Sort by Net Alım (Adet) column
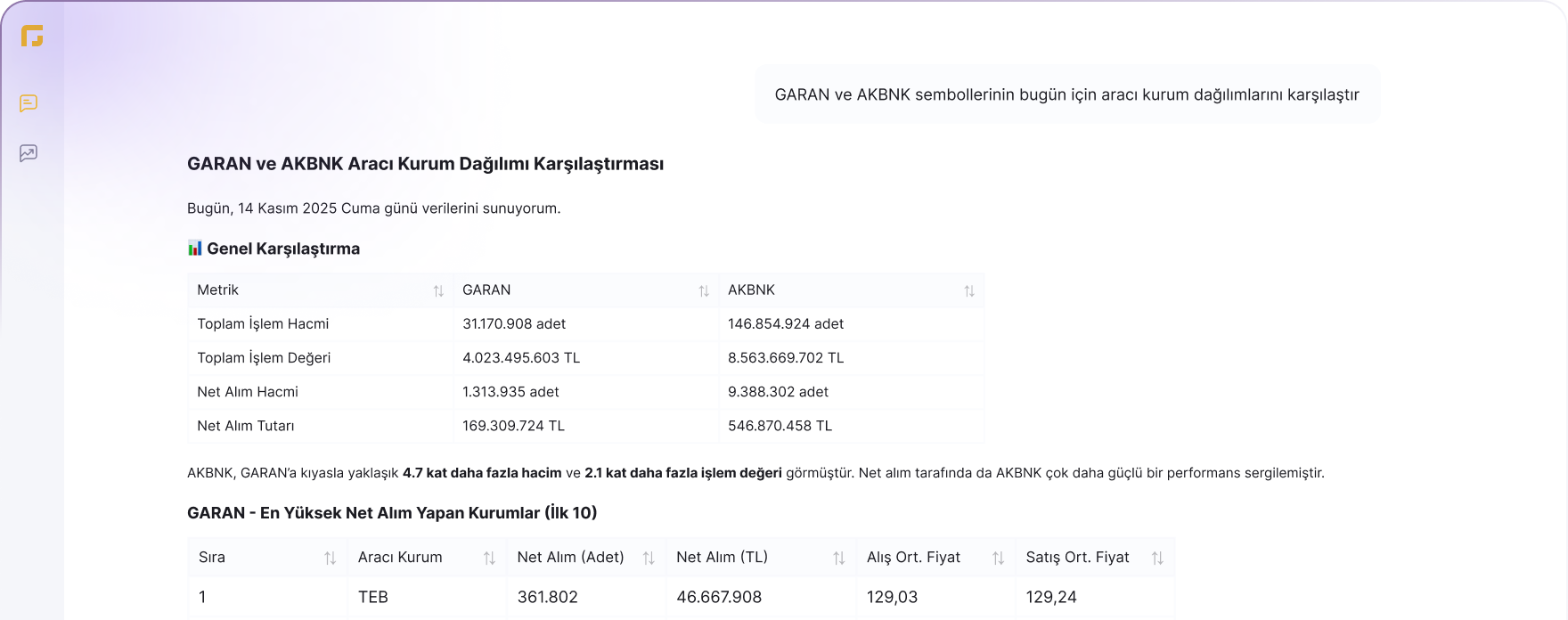This screenshot has width=1568, height=620. coord(649,559)
